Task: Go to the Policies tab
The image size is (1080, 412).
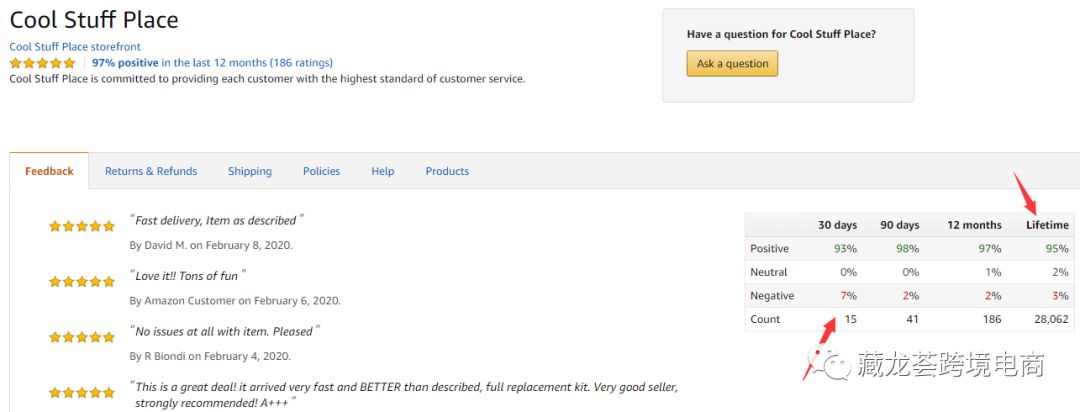Action: 322,171
